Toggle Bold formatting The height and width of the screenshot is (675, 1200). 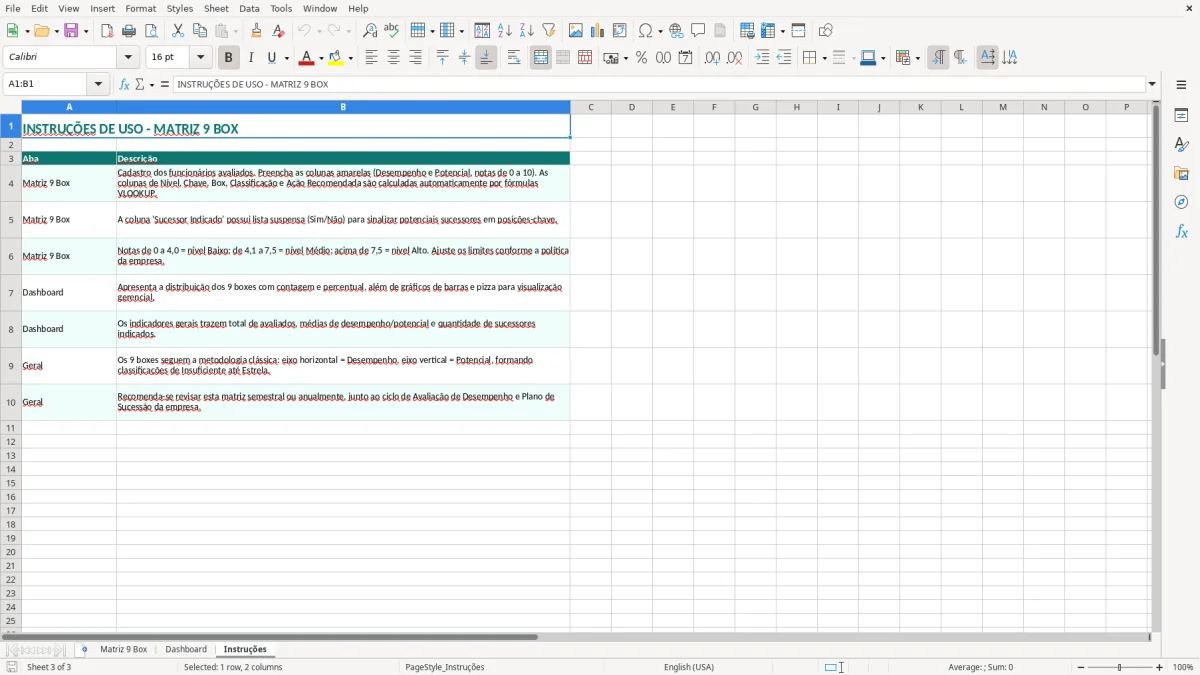click(229, 58)
